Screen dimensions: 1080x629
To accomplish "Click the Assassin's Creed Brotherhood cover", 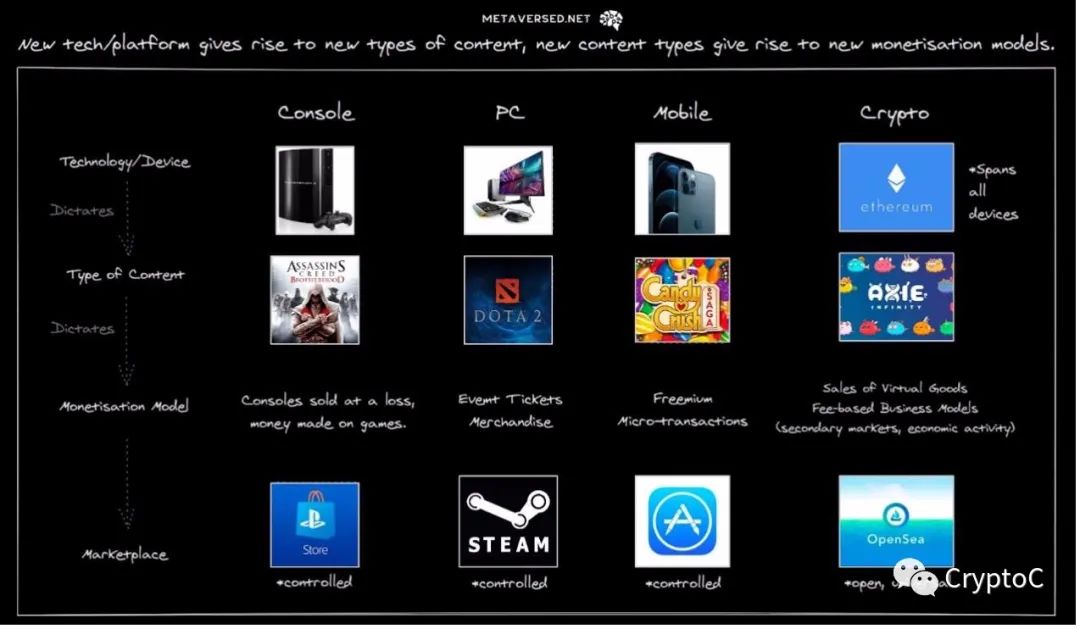I will [314, 299].
